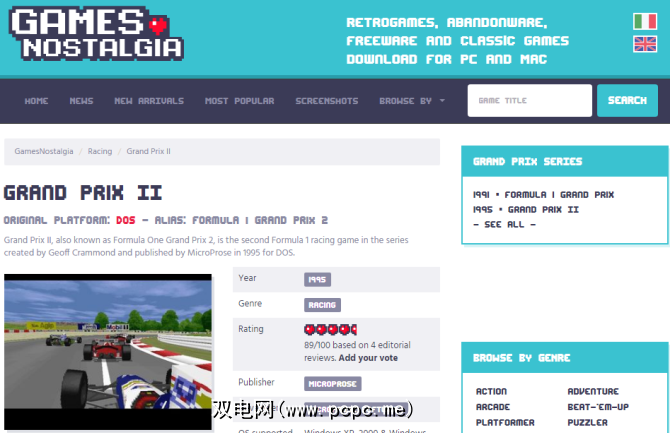This screenshot has height=433, width=670.
Task: Click the Grand Prix Series panel header
Action: coord(564,162)
